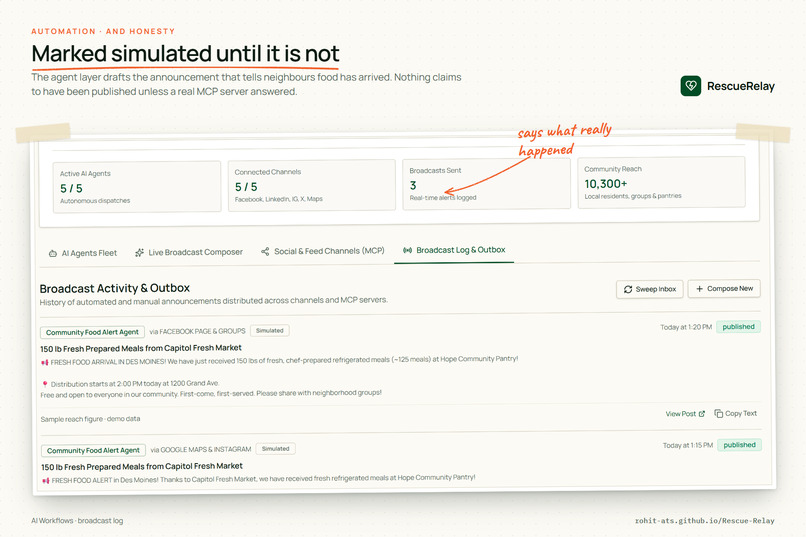Click the megaphone icon beside 'FRESH FOOD ARRIVAL IN DES MOINES'

click(45, 362)
